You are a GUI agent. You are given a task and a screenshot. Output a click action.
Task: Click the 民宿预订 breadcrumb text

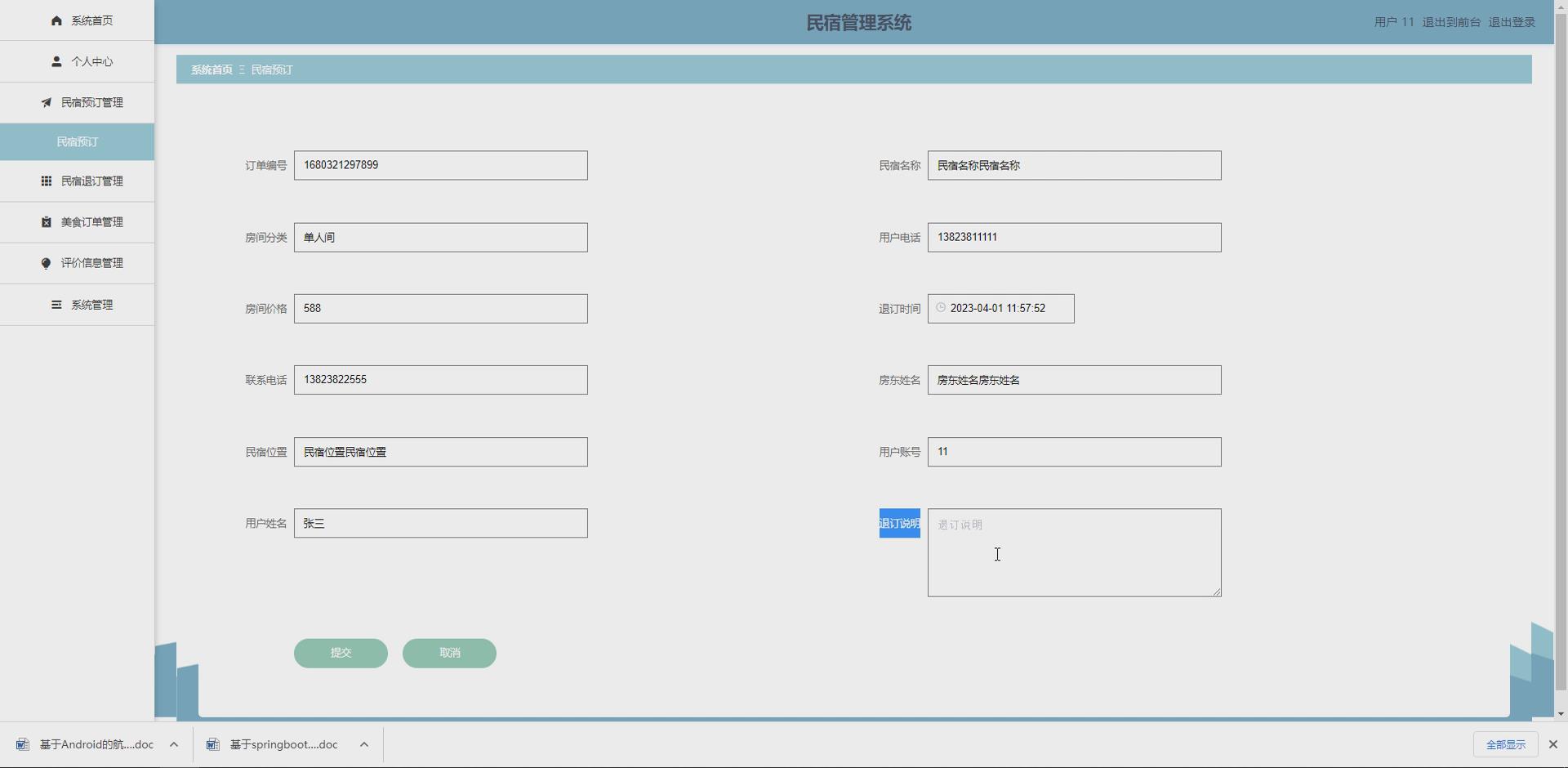[272, 69]
